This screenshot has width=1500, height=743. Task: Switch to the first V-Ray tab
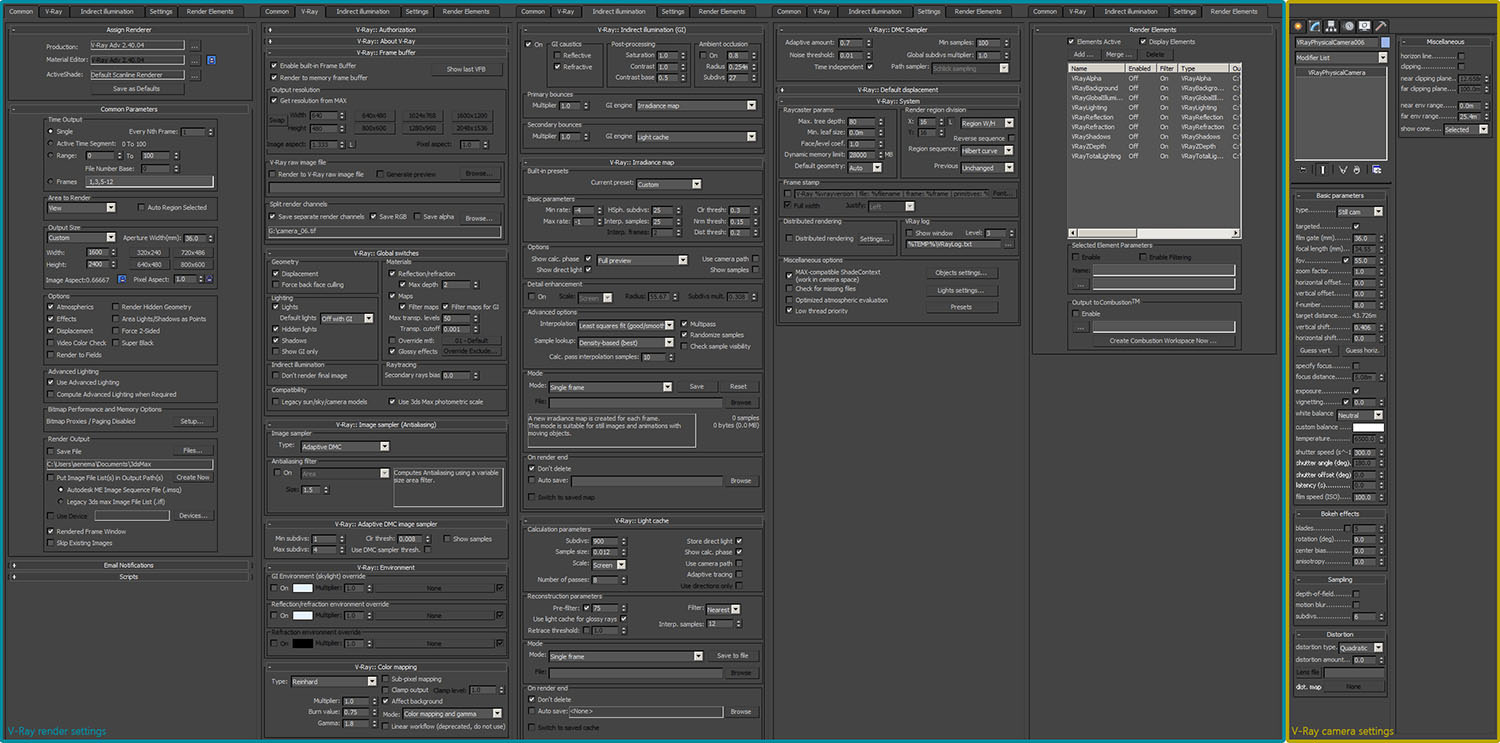click(54, 11)
